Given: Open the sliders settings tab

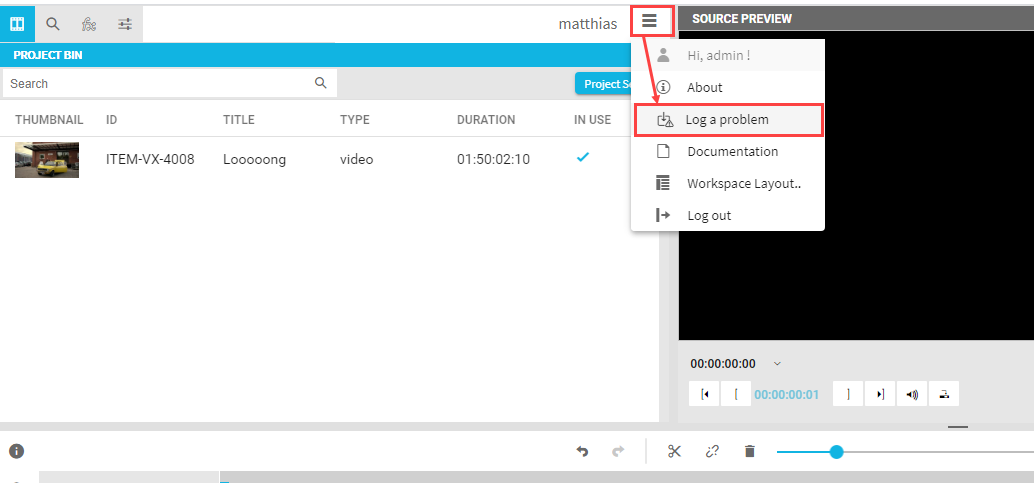Looking at the screenshot, I should tap(125, 24).
